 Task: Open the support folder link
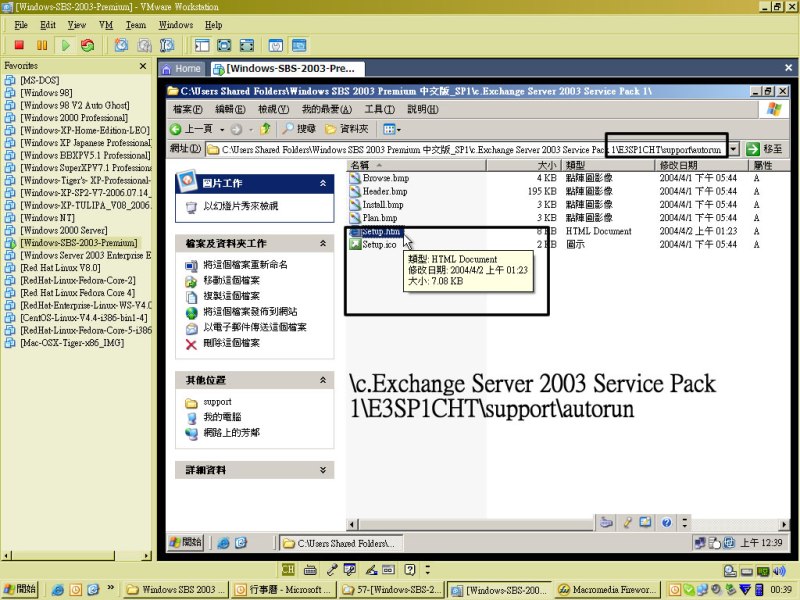[217, 402]
